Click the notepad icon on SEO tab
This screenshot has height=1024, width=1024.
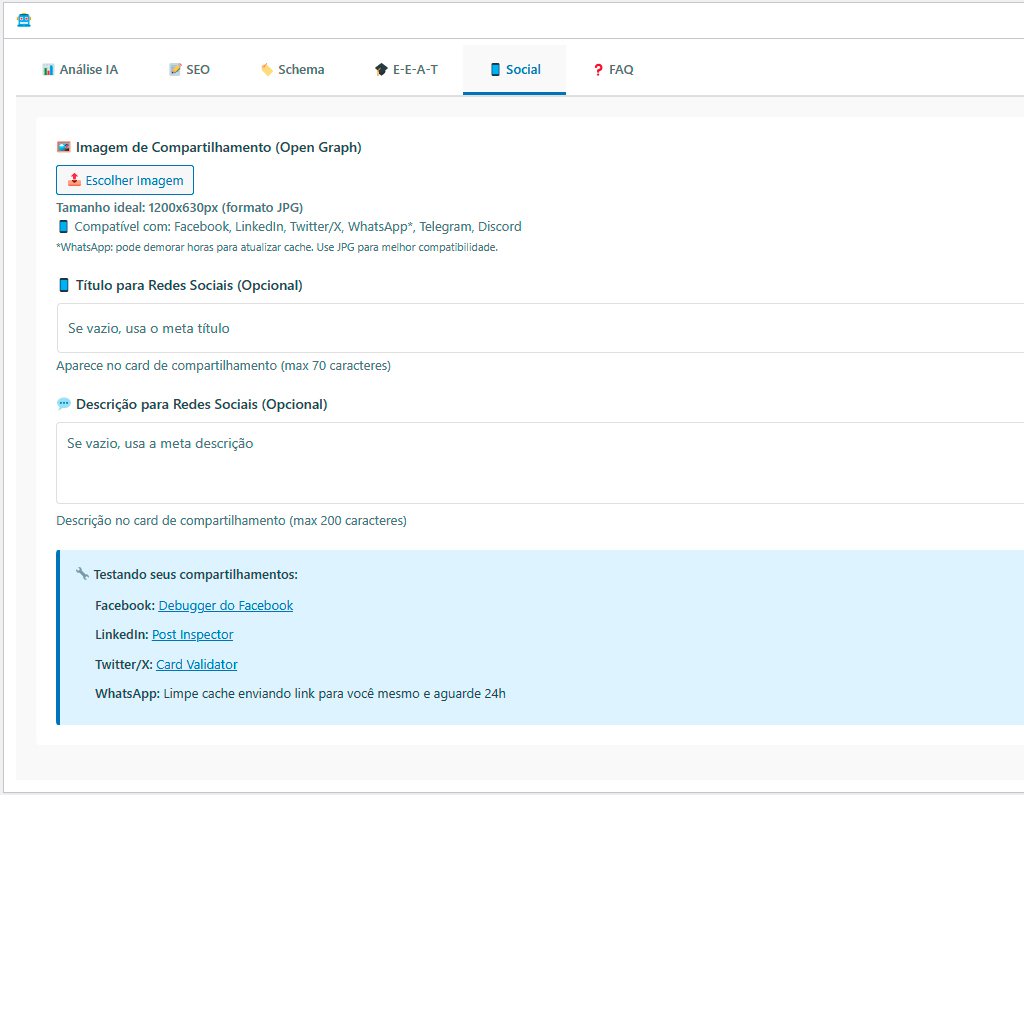pyautogui.click(x=175, y=70)
